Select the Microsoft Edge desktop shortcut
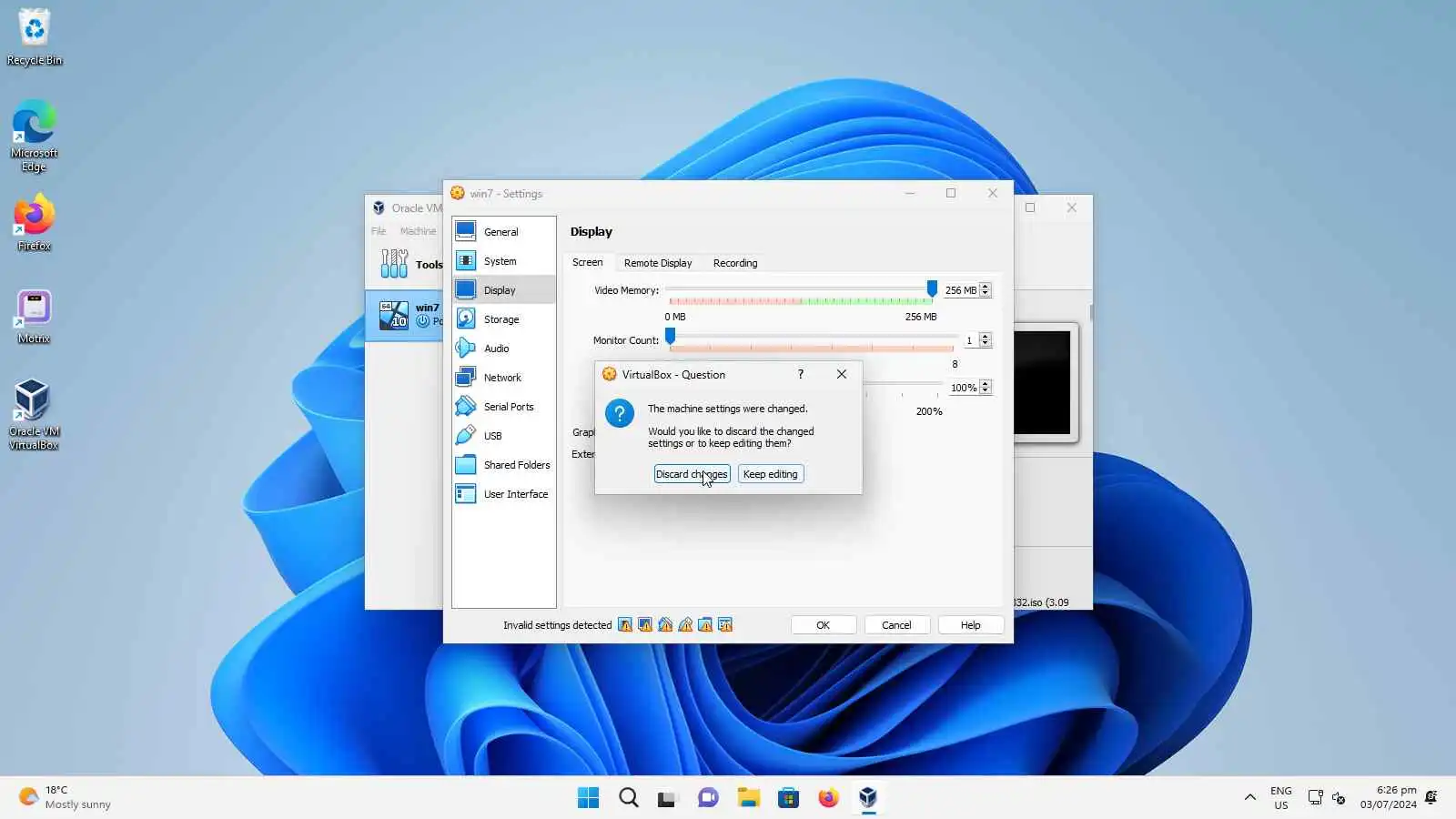1456x819 pixels. pyautogui.click(x=35, y=136)
